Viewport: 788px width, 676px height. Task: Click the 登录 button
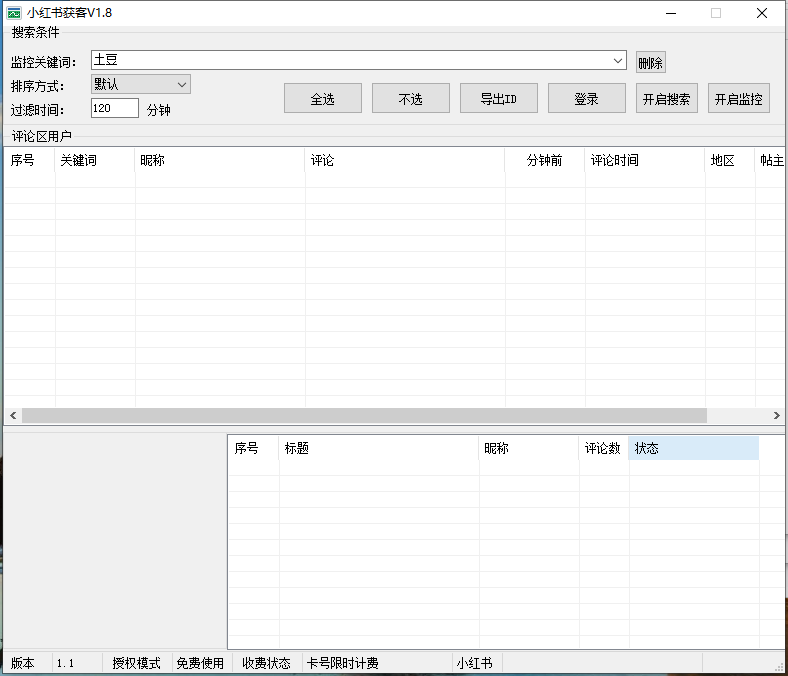(x=586, y=99)
